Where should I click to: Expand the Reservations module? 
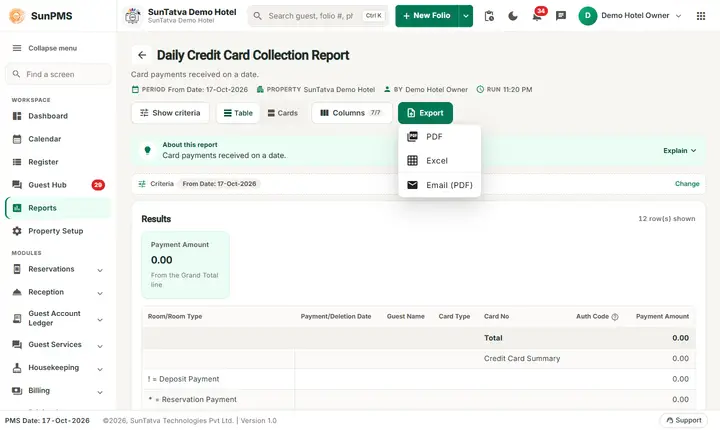tap(58, 269)
